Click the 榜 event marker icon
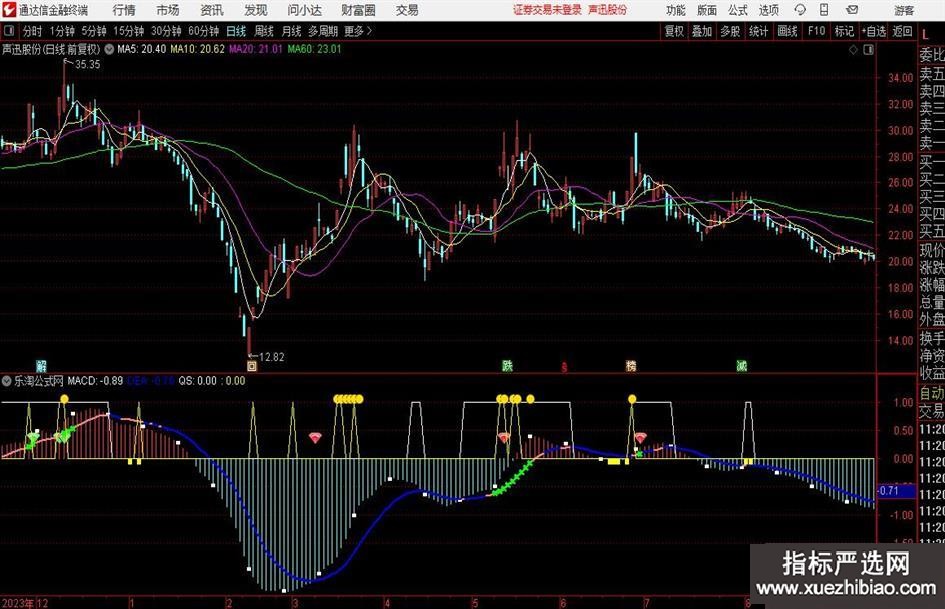Image resolution: width=945 pixels, height=609 pixels. pos(631,366)
